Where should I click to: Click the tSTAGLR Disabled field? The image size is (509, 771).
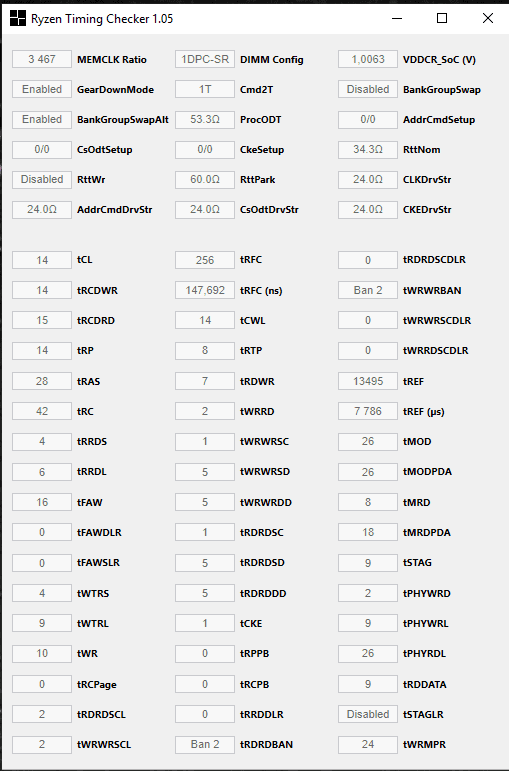click(x=368, y=714)
